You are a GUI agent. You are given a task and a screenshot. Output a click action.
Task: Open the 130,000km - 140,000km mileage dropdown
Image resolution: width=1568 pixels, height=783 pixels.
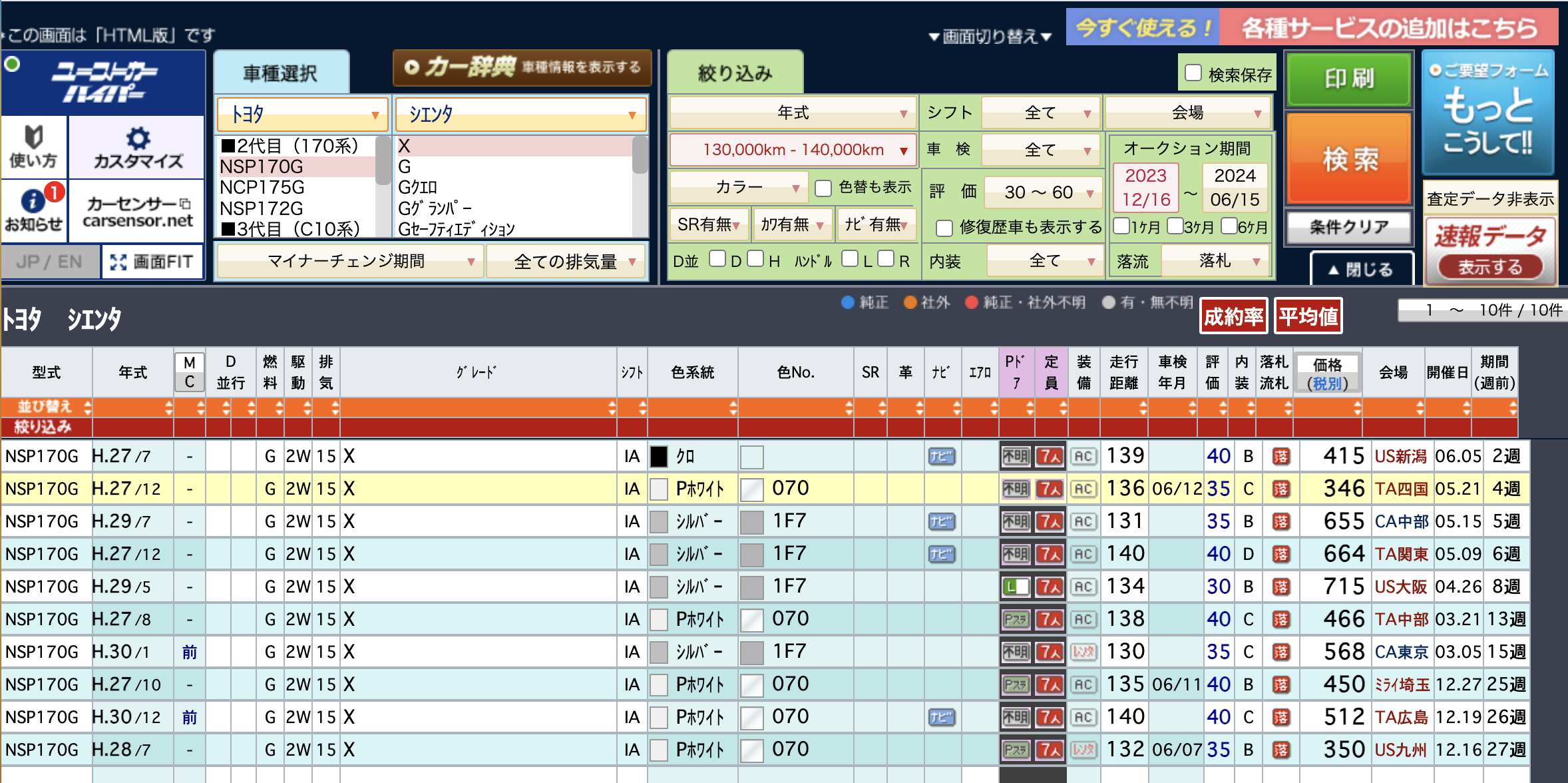(x=792, y=150)
